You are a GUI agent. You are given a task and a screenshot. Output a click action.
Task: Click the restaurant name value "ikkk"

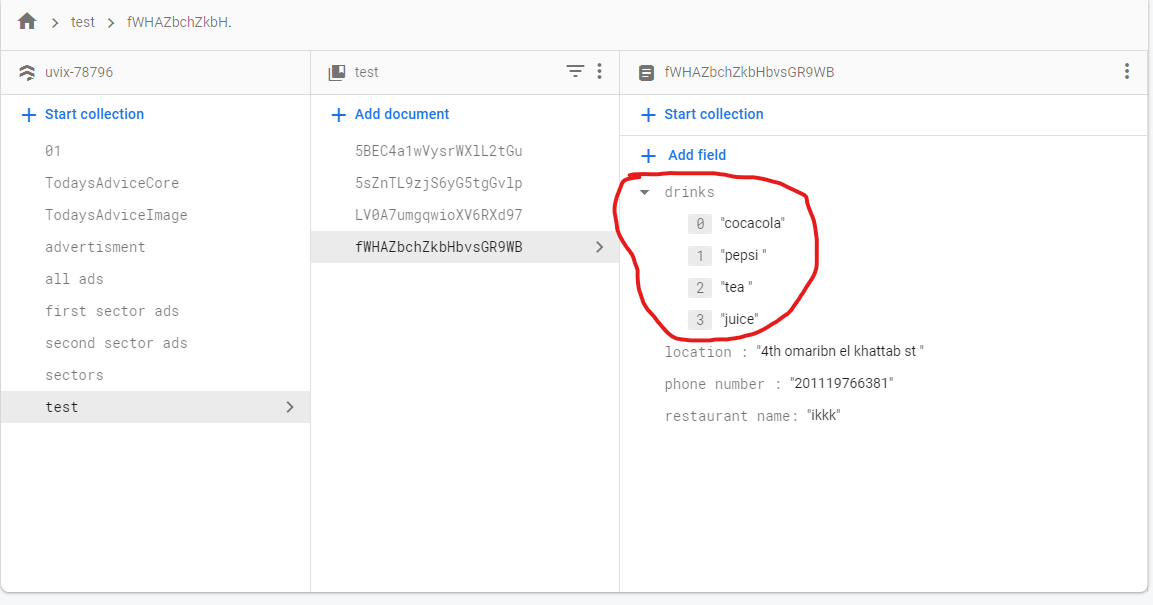coord(824,416)
